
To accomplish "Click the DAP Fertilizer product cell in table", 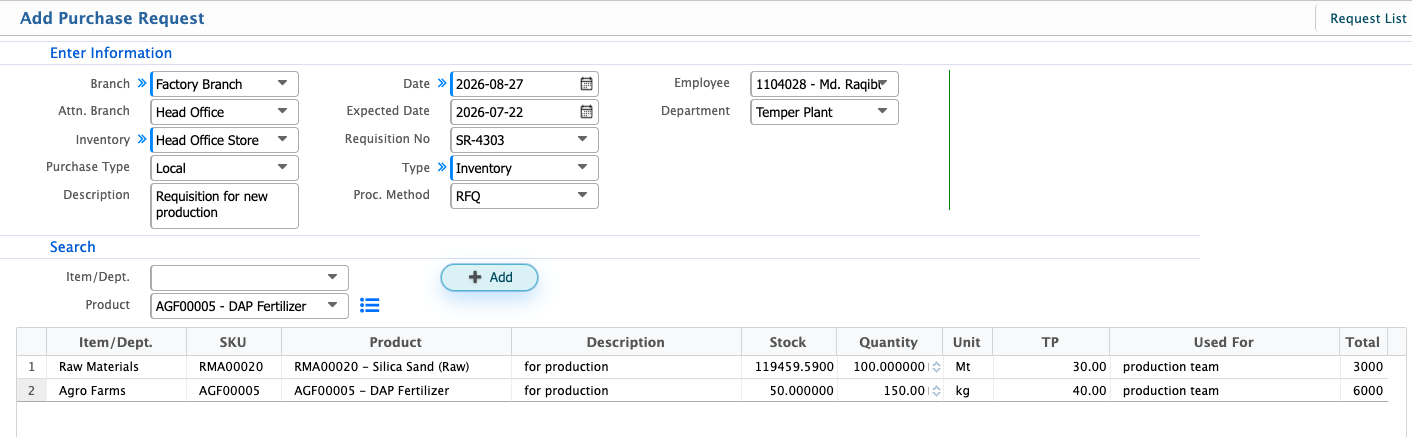I will pyautogui.click(x=396, y=391).
